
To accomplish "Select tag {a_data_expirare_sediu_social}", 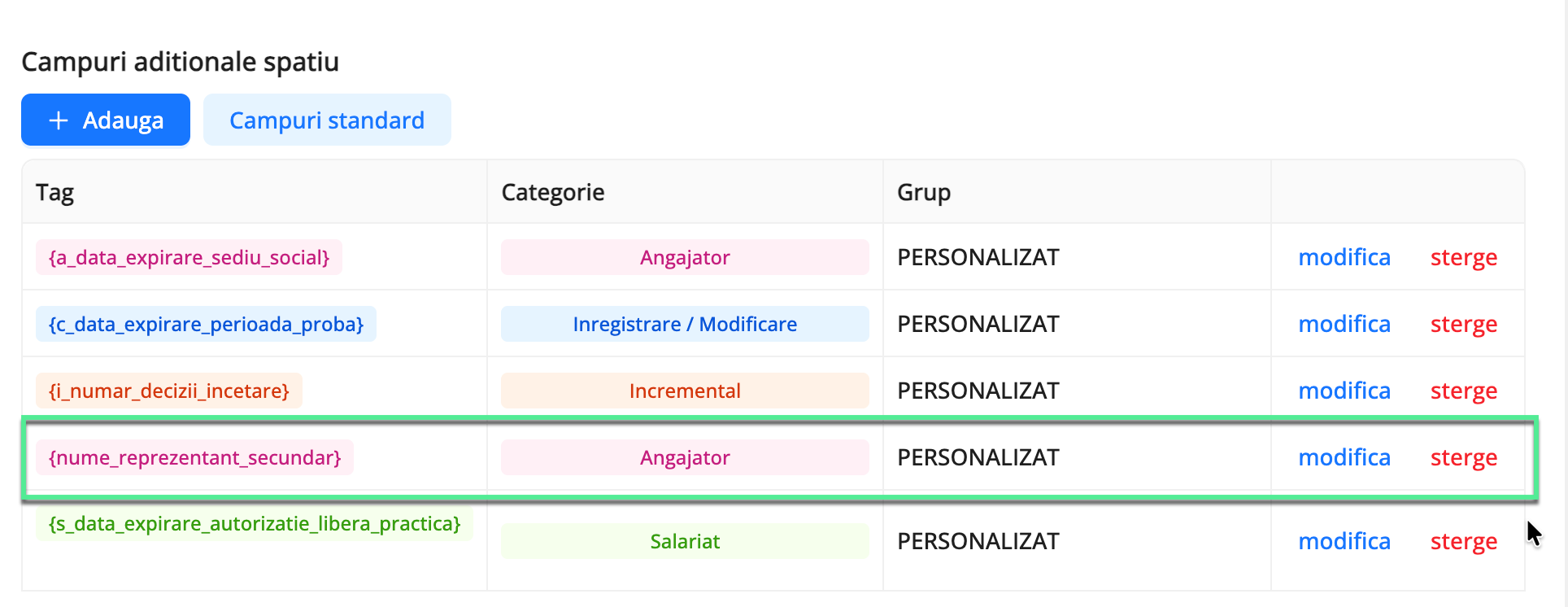I will [x=189, y=256].
